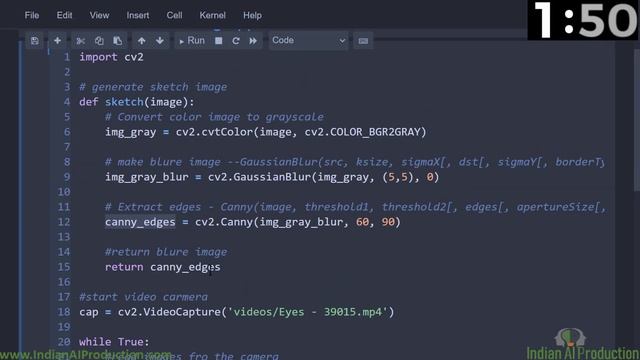Open the Edit menu

(x=64, y=16)
